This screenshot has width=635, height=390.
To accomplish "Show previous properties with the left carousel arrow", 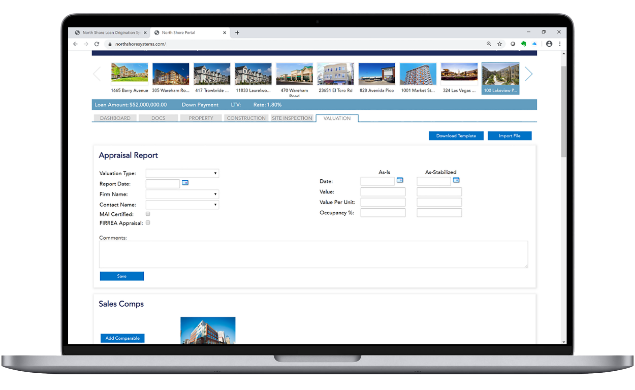I will pos(97,74).
